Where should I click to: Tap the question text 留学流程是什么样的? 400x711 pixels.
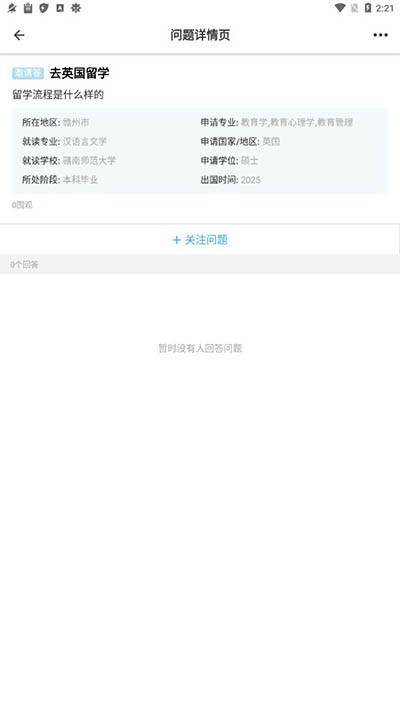point(58,95)
